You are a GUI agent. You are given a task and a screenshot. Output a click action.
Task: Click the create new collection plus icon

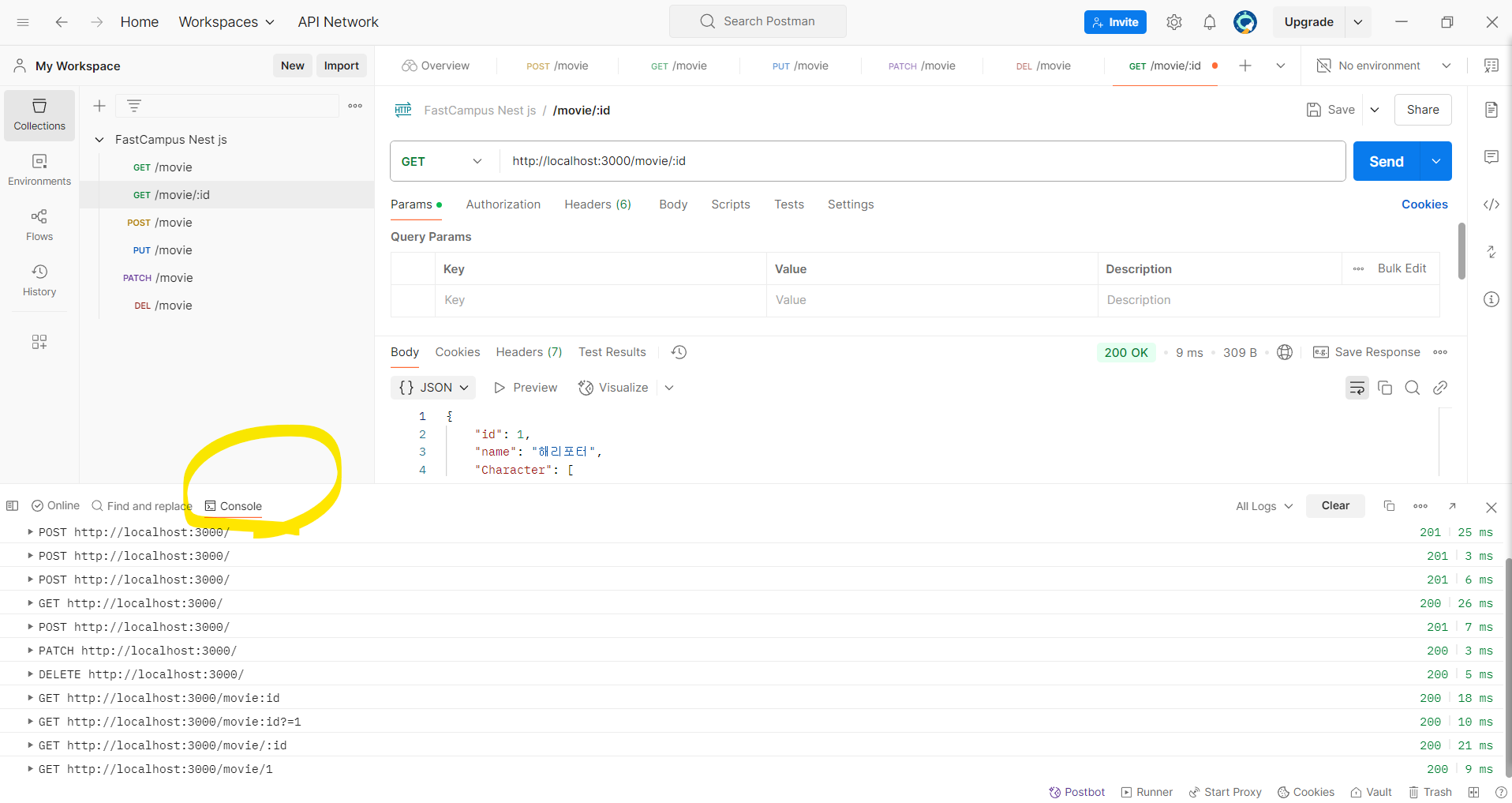pos(99,106)
